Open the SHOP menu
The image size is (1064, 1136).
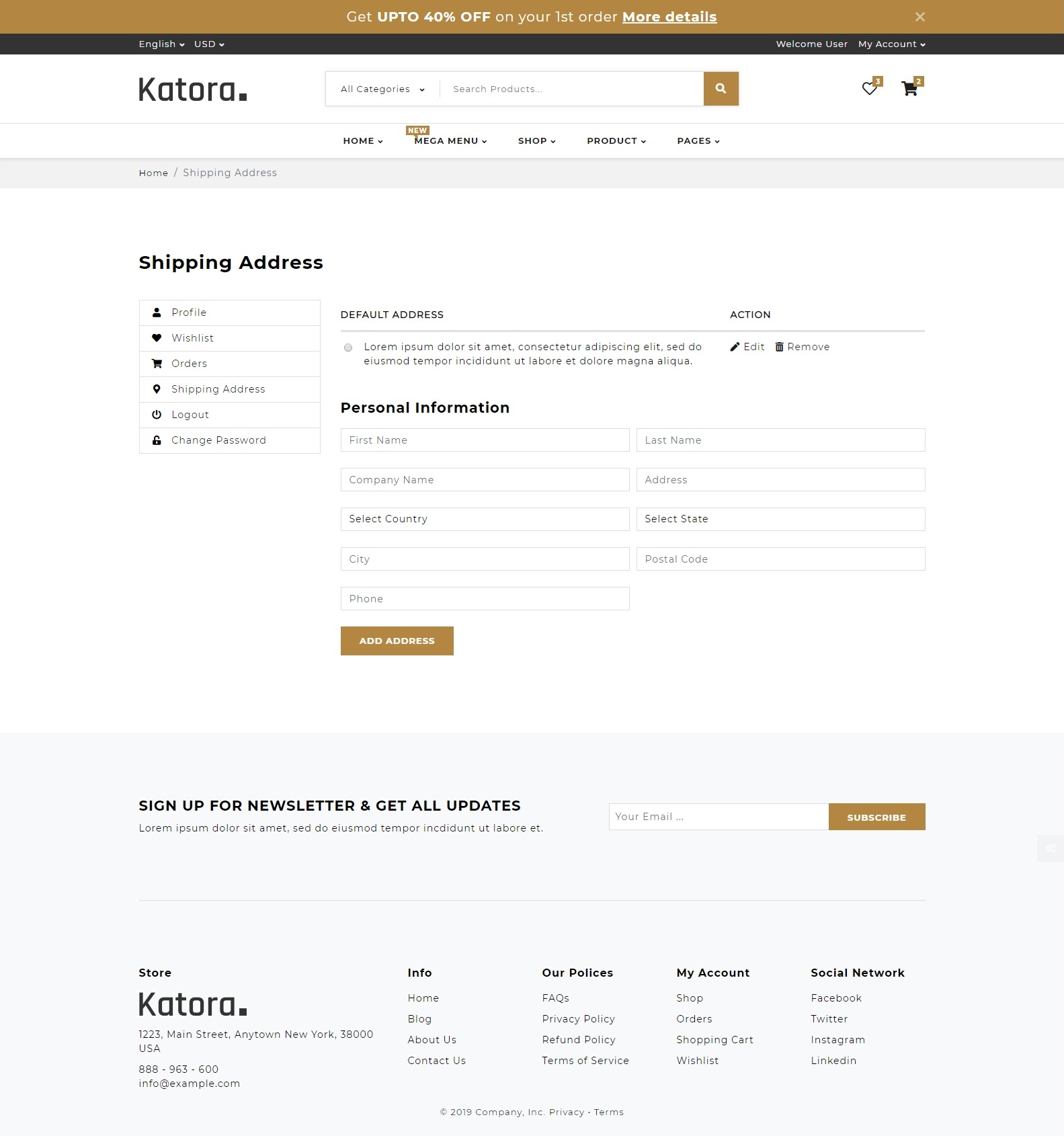[536, 141]
